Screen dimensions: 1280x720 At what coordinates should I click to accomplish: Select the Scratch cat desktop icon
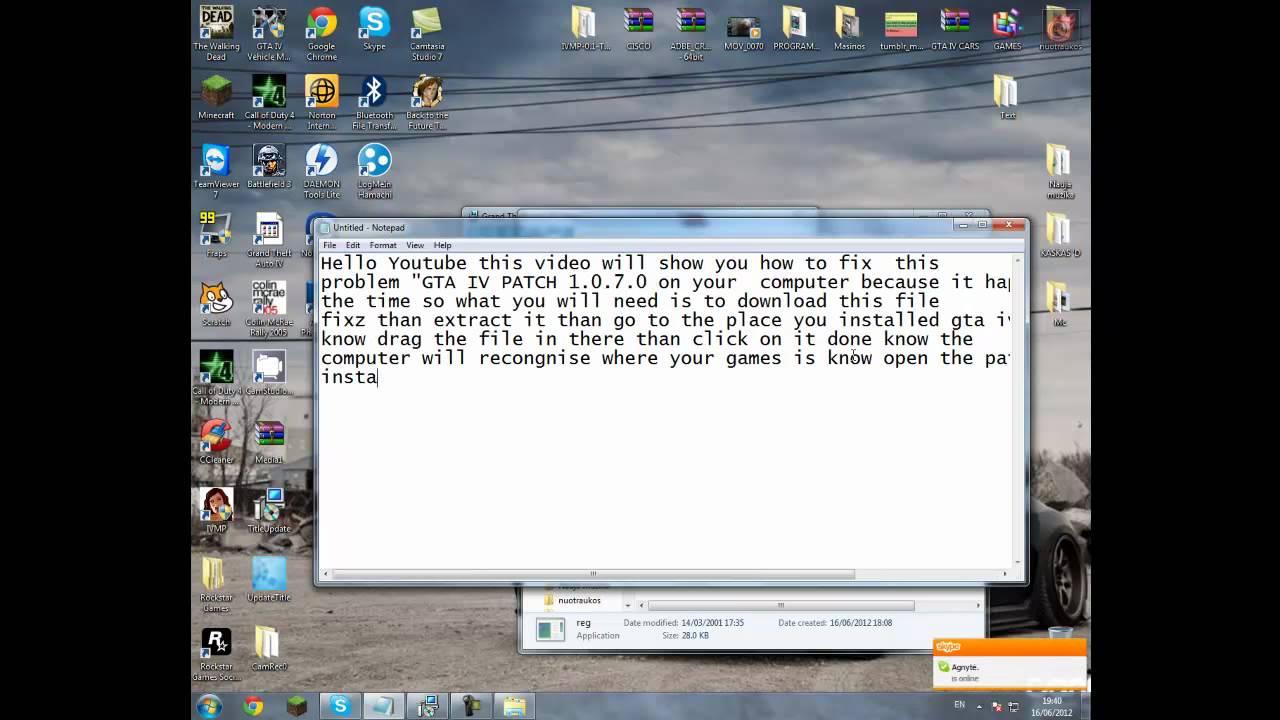[216, 304]
